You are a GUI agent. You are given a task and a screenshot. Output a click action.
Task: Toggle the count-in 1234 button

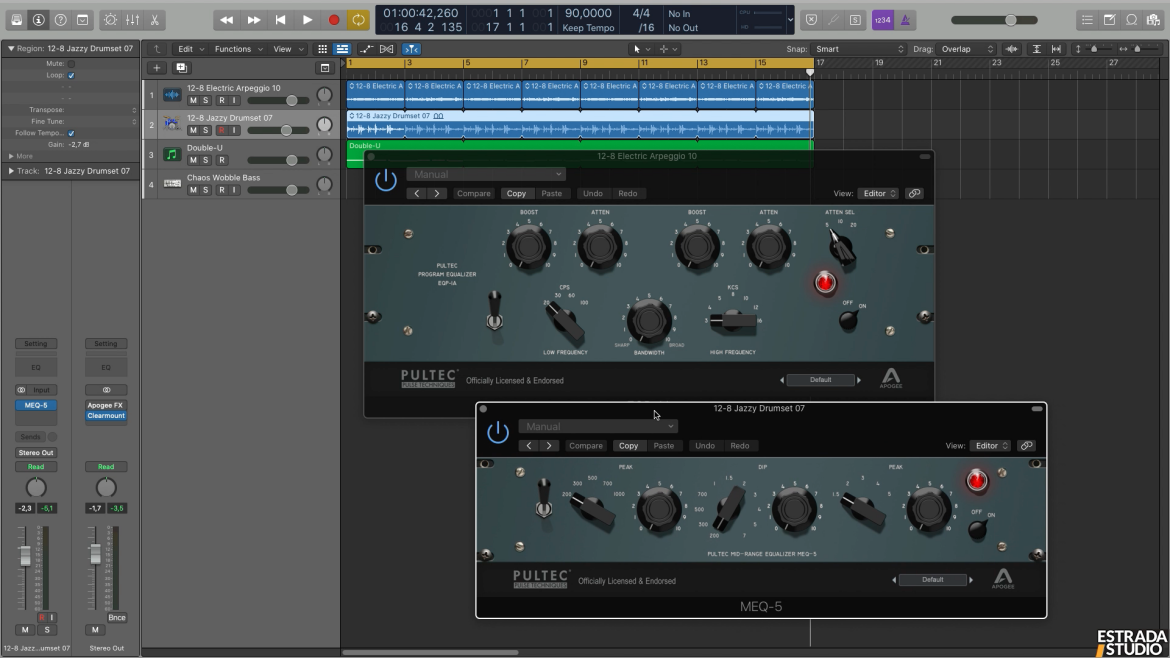coord(883,20)
